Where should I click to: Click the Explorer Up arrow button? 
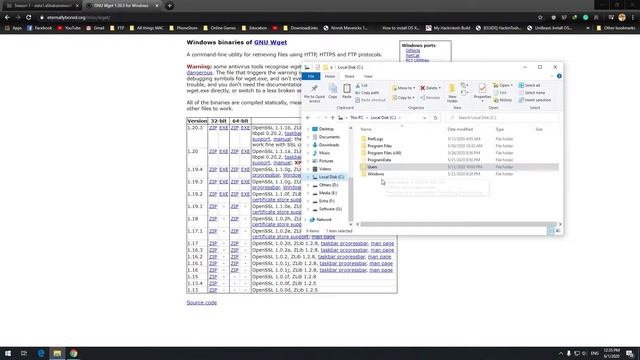[332, 118]
